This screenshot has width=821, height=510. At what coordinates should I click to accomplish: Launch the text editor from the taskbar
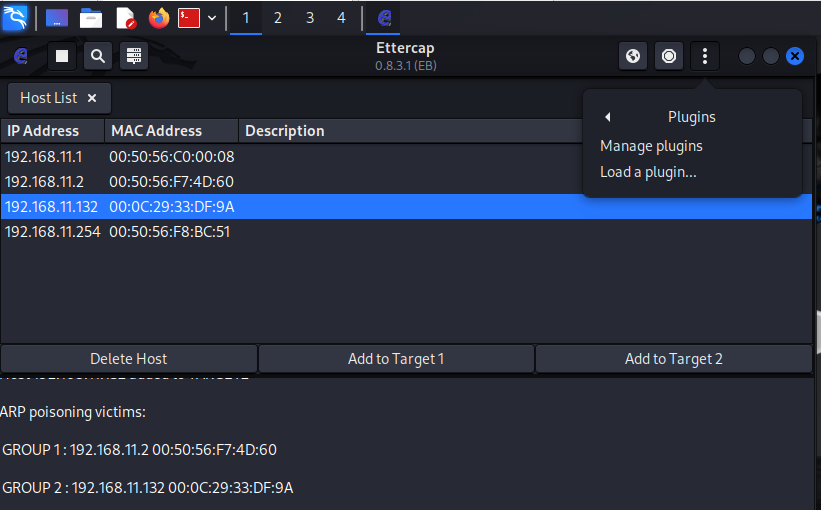point(126,18)
